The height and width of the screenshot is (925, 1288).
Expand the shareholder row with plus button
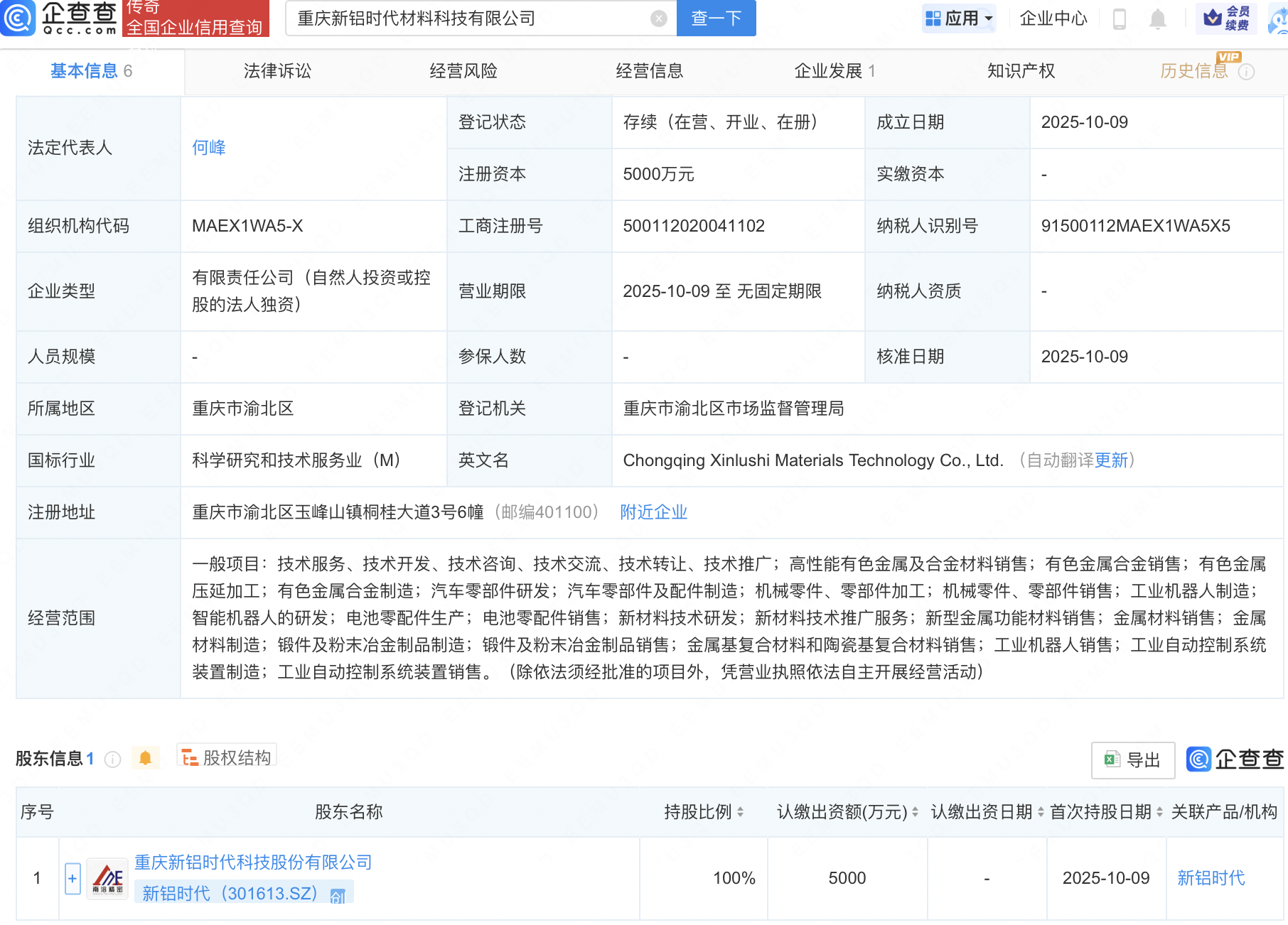pos(73,879)
